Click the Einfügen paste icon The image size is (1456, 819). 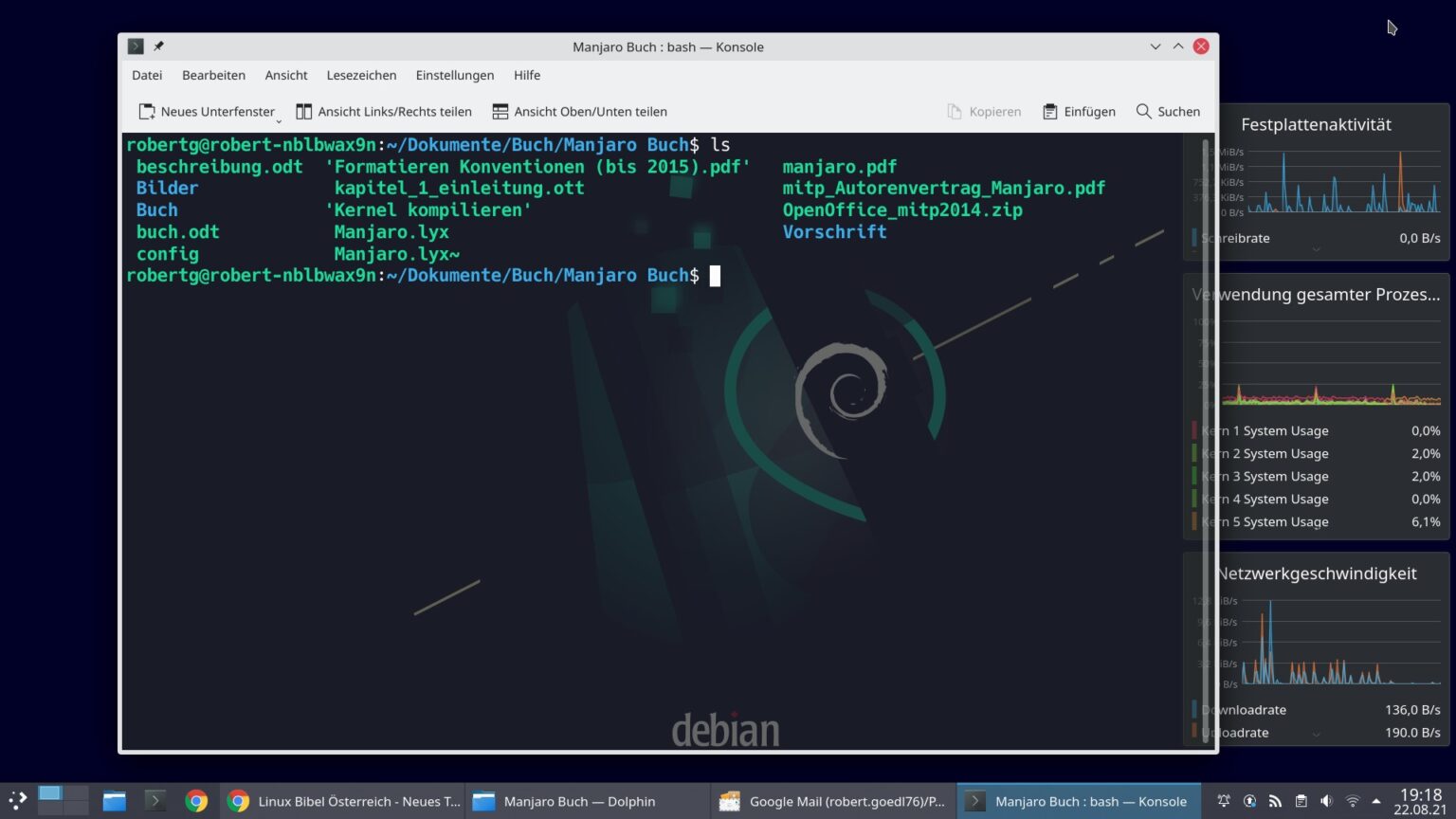point(1051,111)
